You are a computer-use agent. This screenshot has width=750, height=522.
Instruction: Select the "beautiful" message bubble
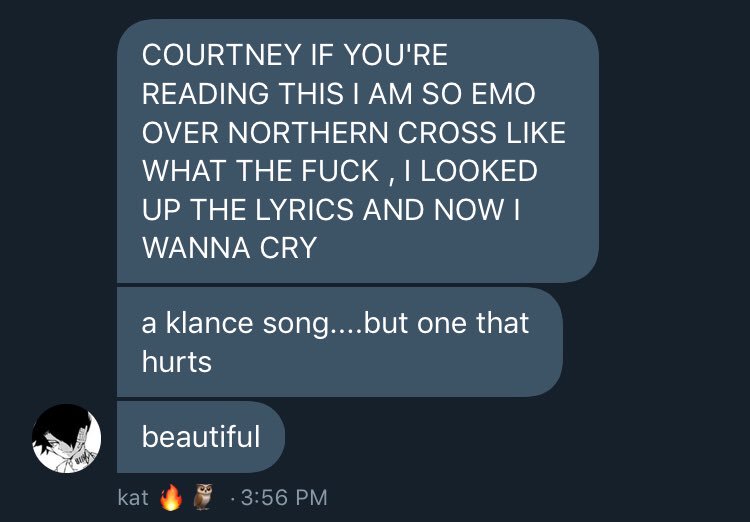pyautogui.click(x=201, y=437)
